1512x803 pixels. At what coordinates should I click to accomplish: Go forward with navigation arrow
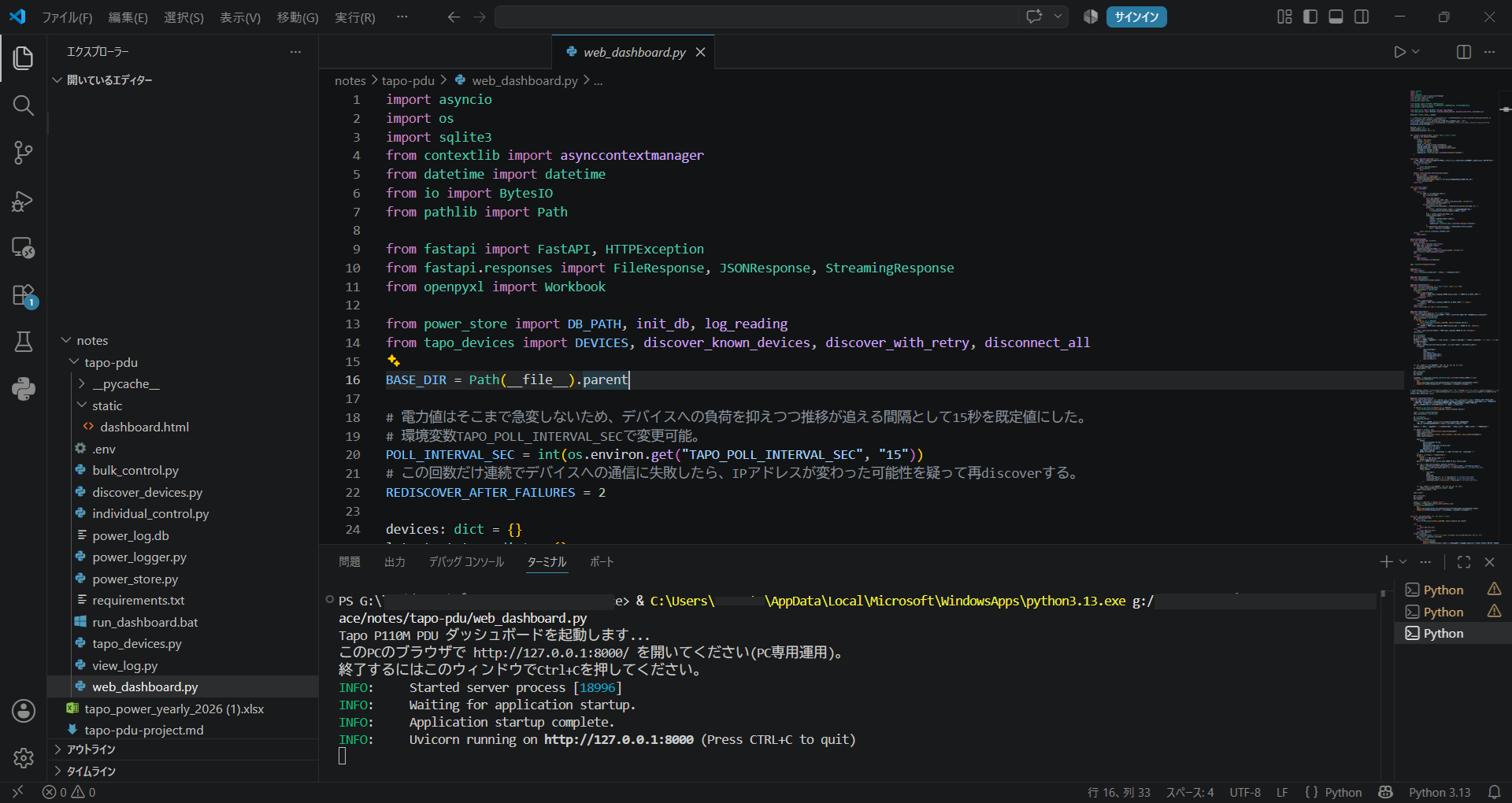(x=480, y=17)
